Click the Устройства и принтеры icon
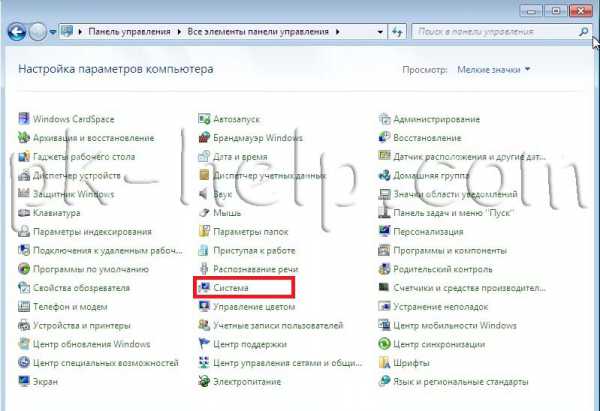The image size is (600, 411). coord(24,325)
